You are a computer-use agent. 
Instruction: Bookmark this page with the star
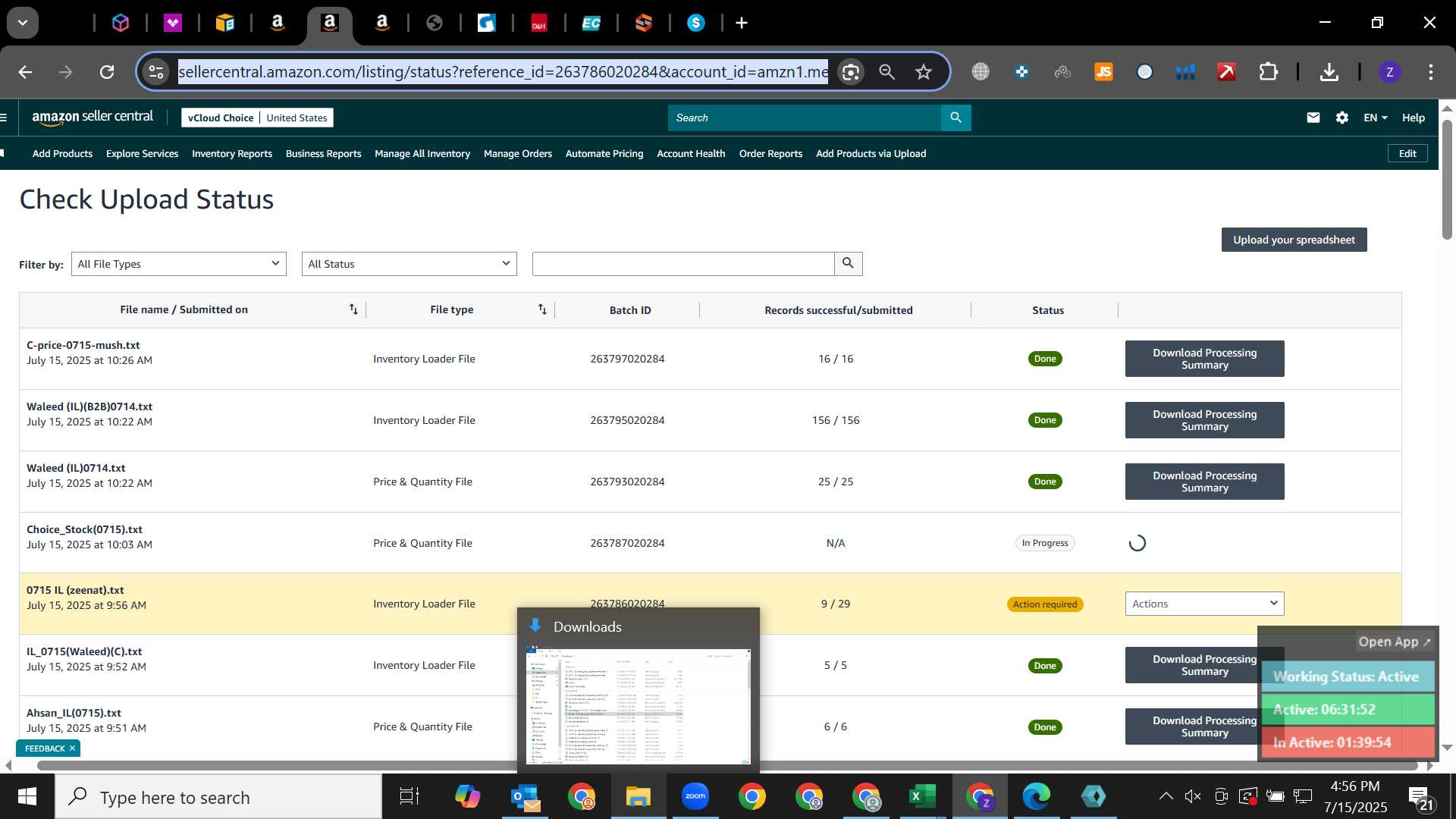click(x=923, y=72)
